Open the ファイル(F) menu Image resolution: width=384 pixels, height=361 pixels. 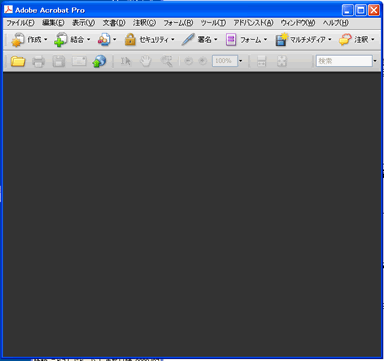pyautogui.click(x=20, y=23)
